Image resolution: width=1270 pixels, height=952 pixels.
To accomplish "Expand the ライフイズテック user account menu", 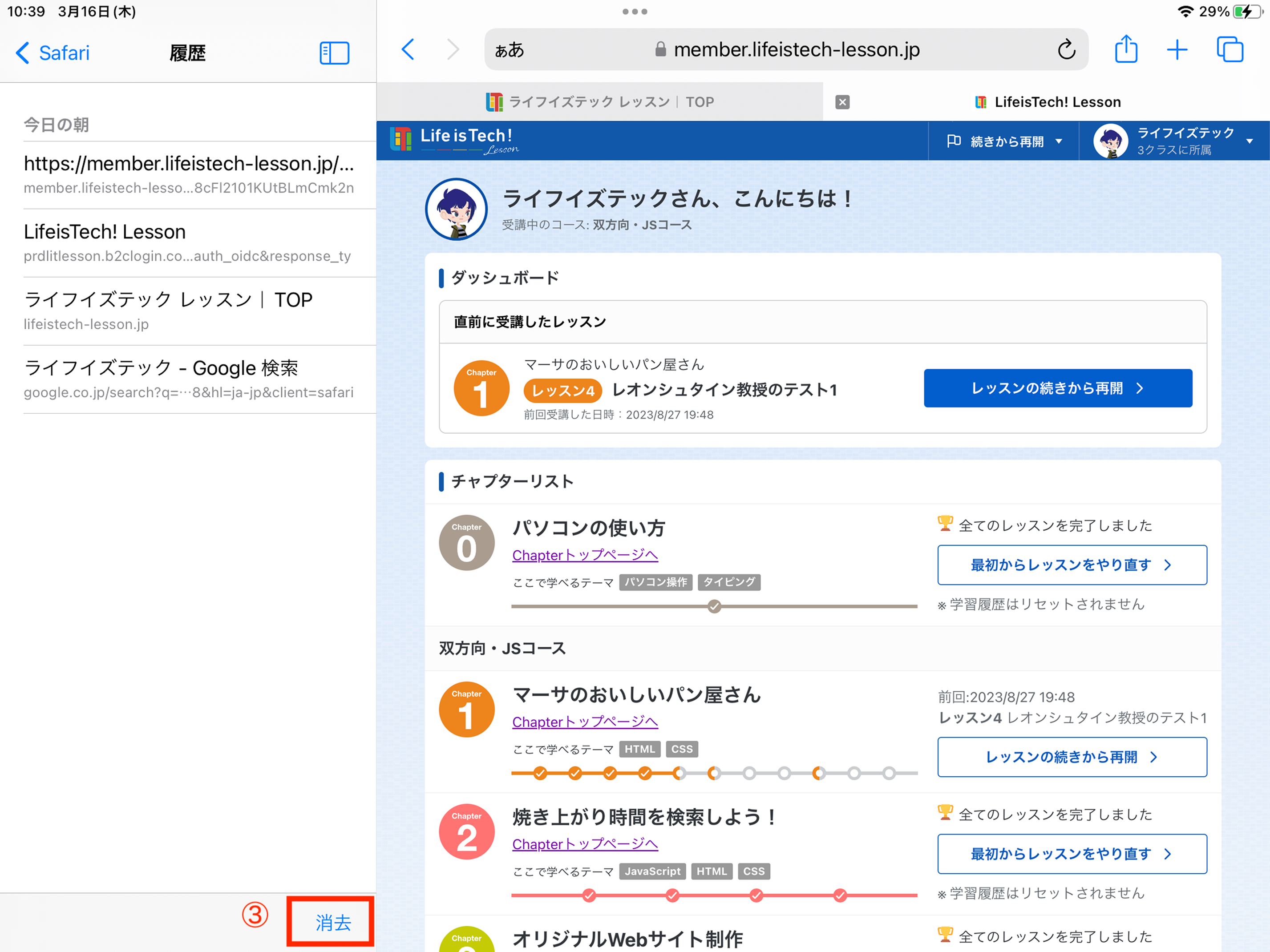I will point(1174,141).
